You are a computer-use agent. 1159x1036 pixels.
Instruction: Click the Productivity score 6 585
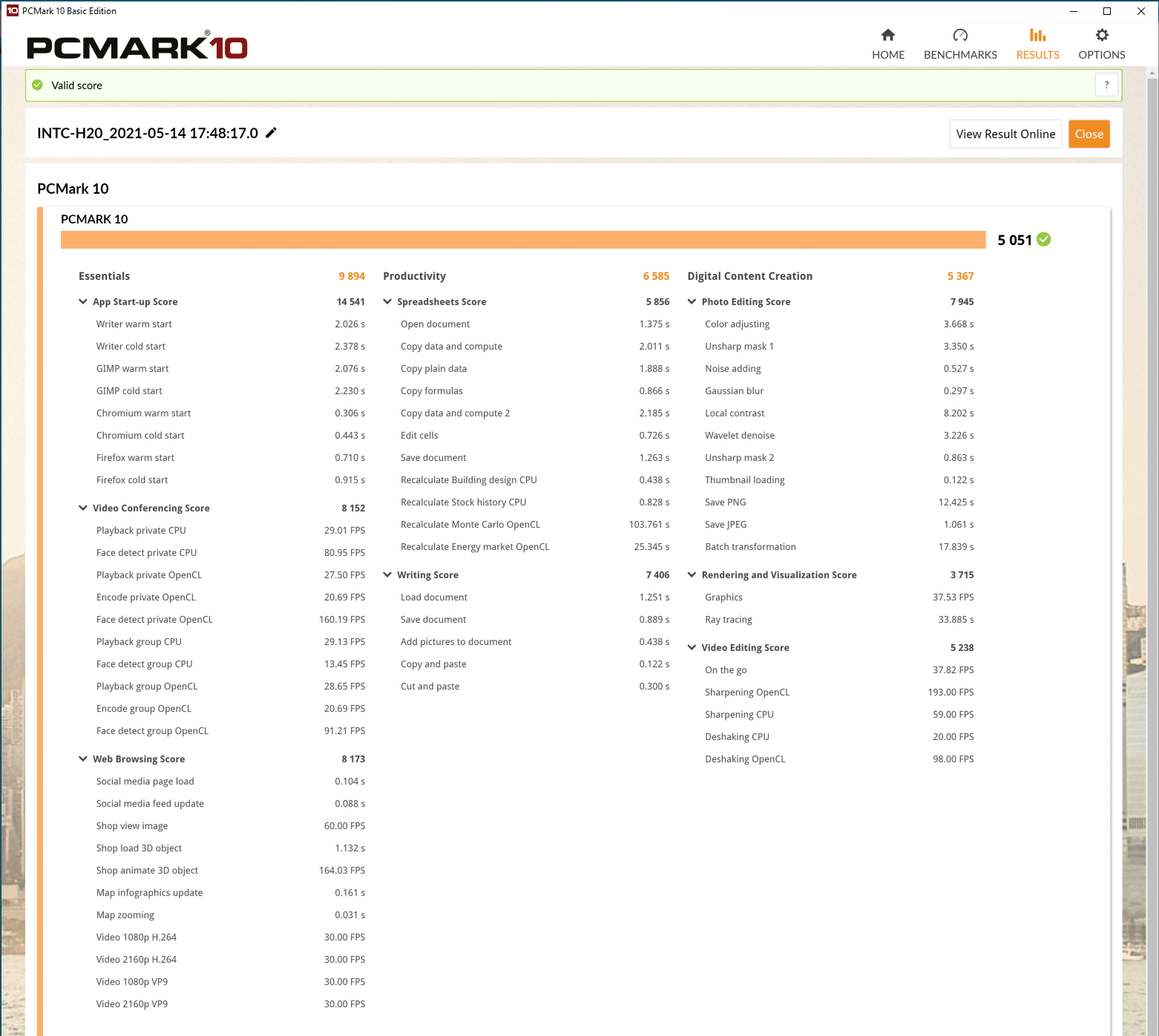tap(656, 276)
